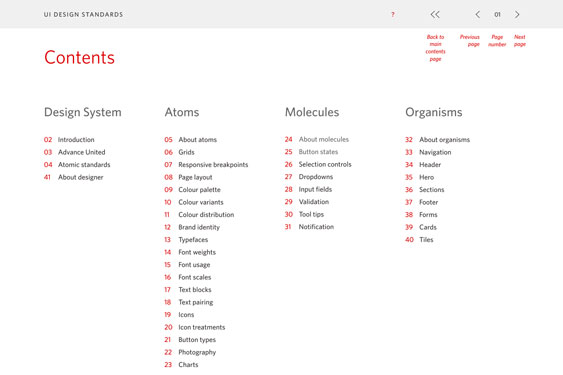Screen dimensions: 563x375
Task: Select the Page layout entry
Action: [x=188, y=177]
